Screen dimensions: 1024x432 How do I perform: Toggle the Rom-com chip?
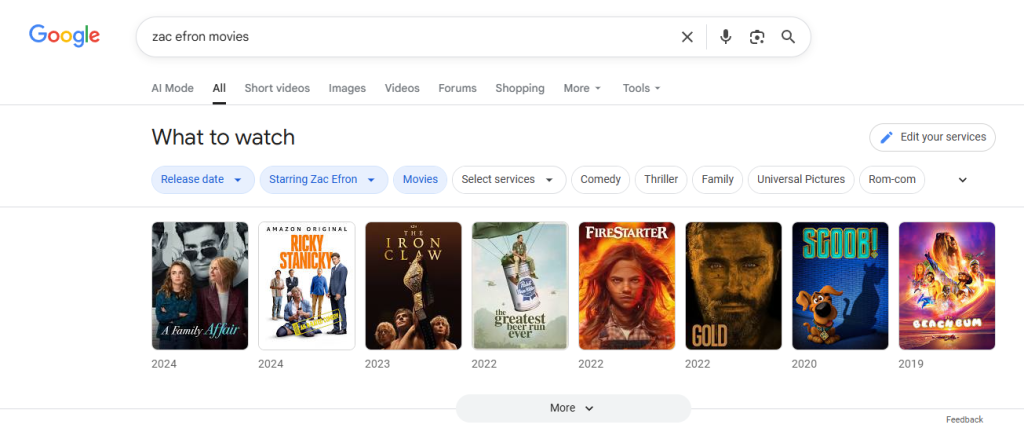891,179
